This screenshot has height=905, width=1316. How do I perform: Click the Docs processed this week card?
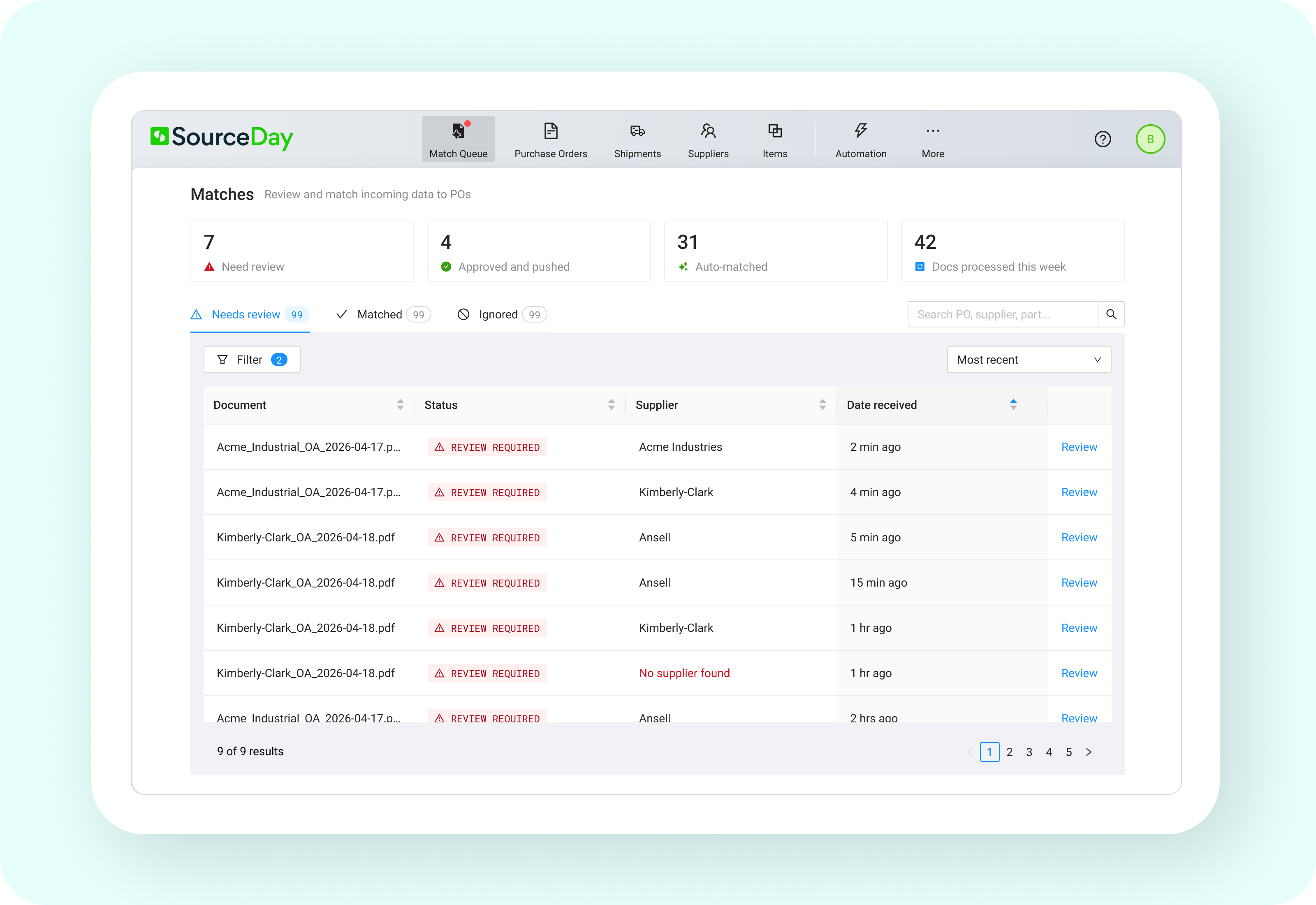click(x=1013, y=251)
